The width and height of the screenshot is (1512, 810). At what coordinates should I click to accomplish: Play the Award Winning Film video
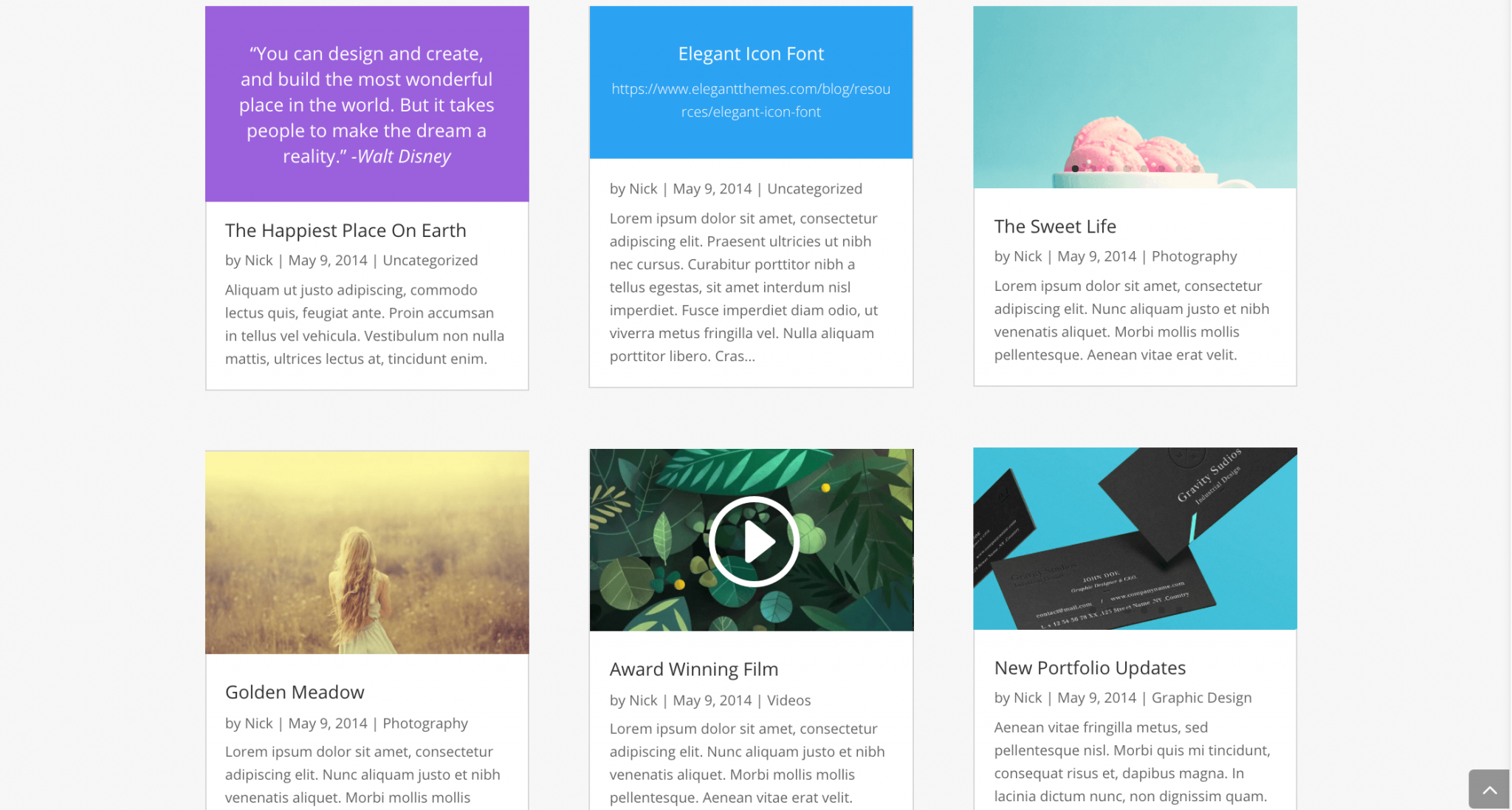(x=753, y=541)
